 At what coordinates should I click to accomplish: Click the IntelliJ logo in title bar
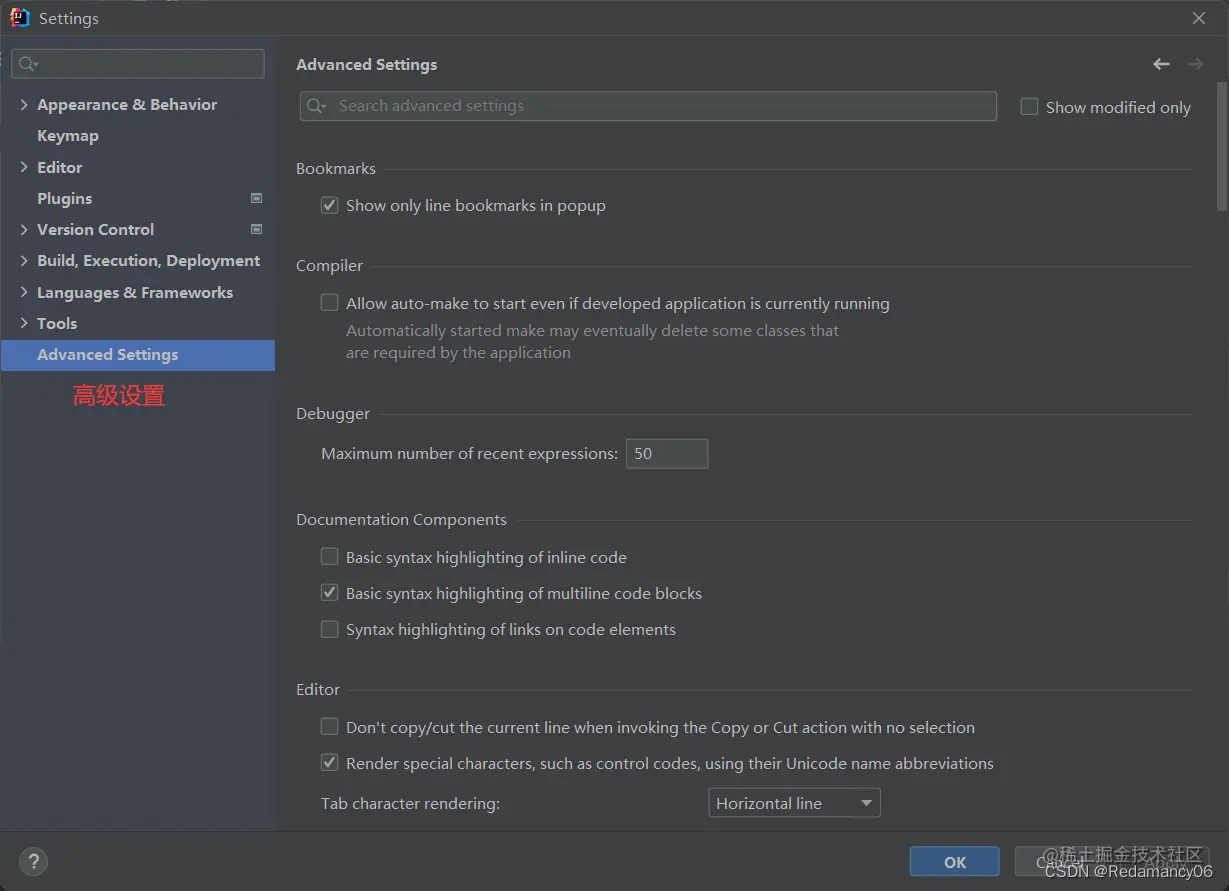(x=20, y=18)
